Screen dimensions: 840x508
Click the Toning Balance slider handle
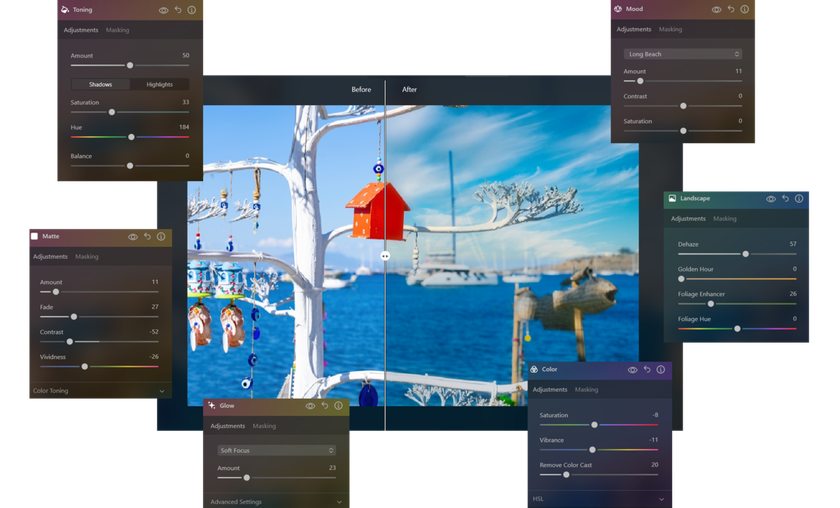[130, 166]
